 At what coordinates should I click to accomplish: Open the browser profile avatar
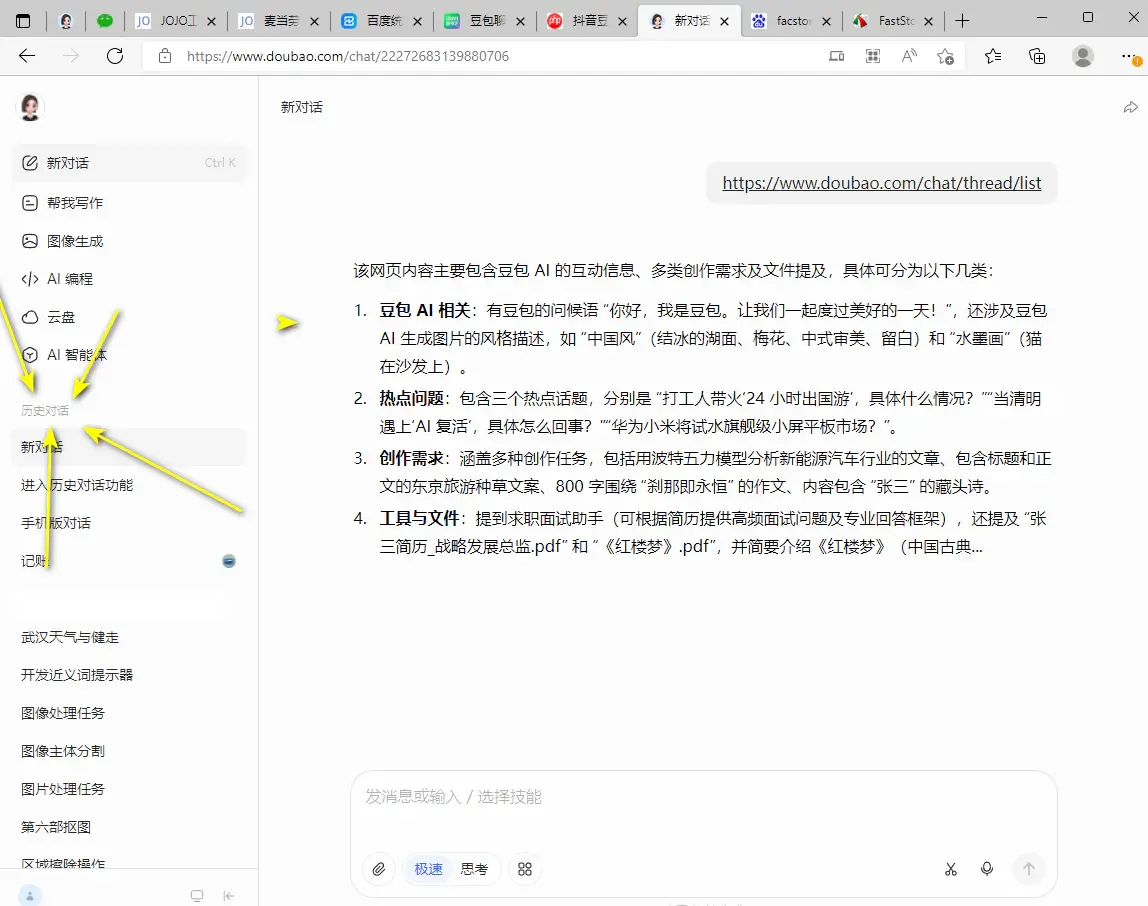pos(1083,56)
